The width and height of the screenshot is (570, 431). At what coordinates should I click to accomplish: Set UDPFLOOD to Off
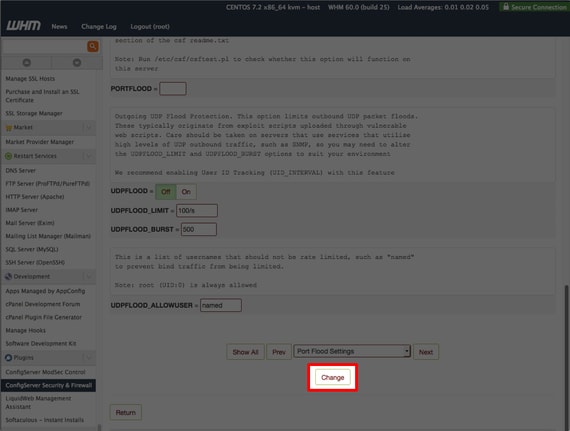tap(166, 192)
